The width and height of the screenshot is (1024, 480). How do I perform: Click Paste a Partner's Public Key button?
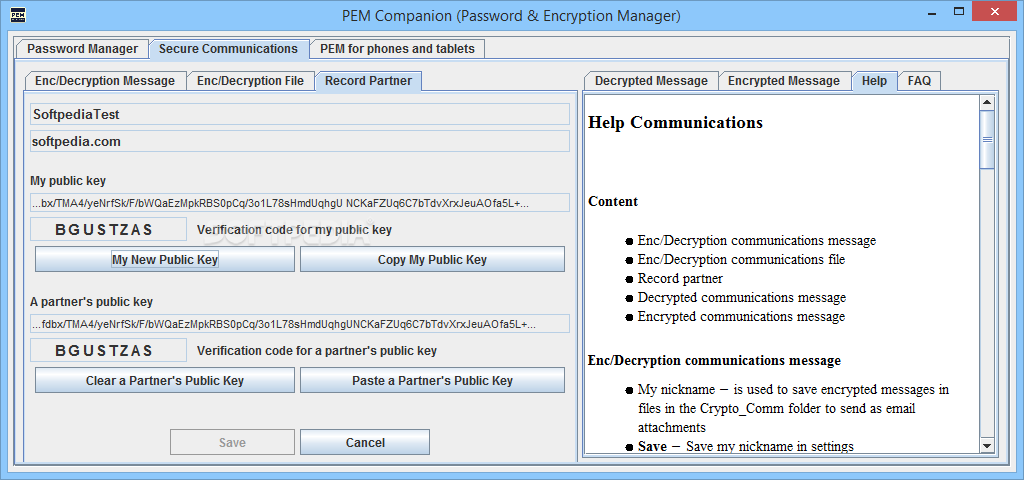click(x=432, y=381)
